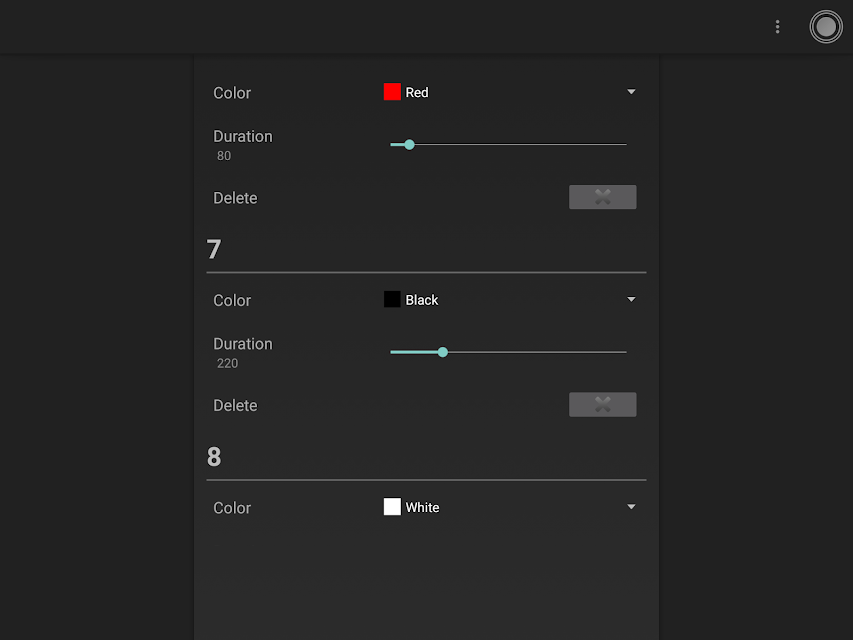The height and width of the screenshot is (640, 853).
Task: Click the black color swatch in step 7
Action: [x=392, y=299]
